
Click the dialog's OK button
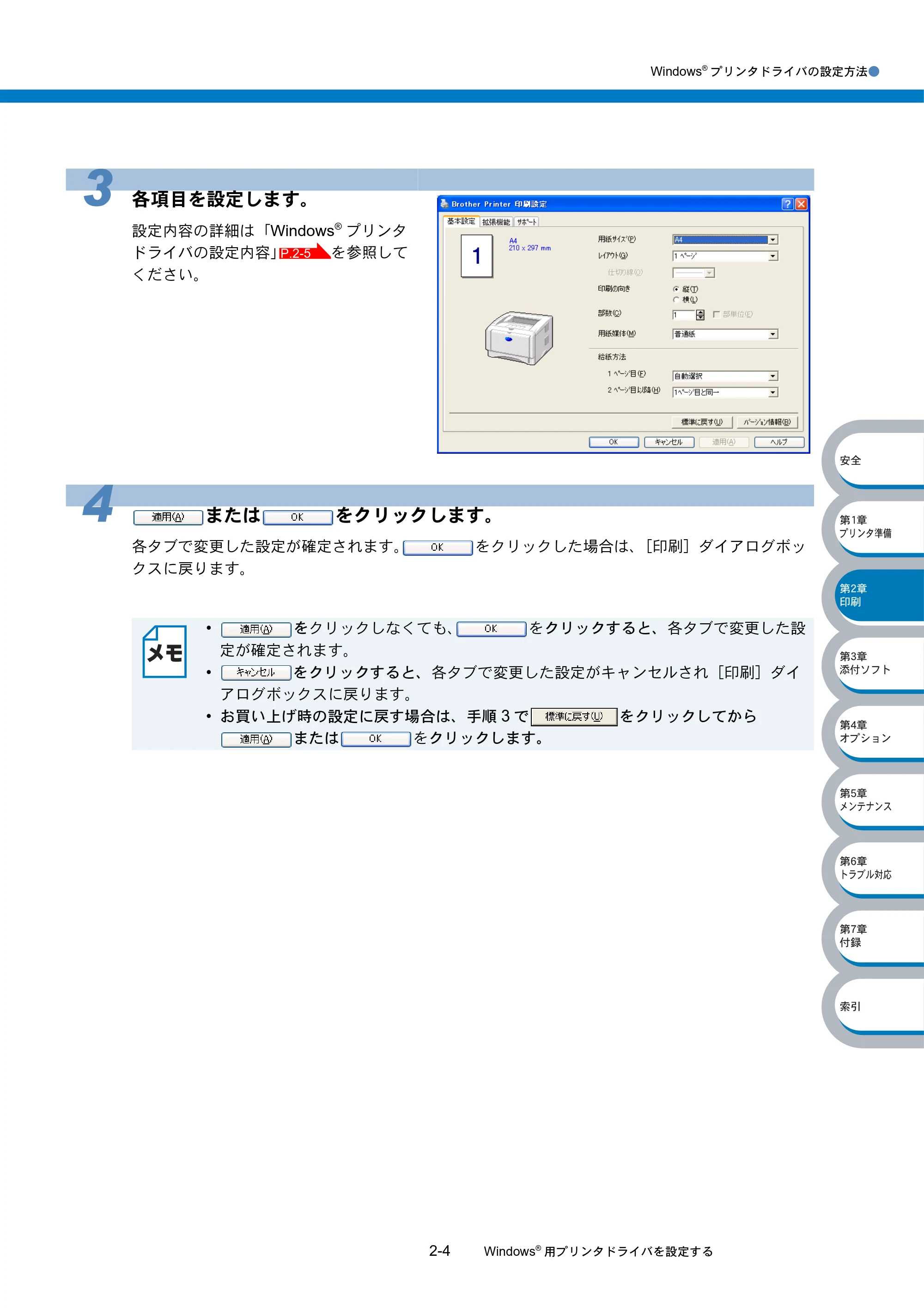(x=614, y=442)
